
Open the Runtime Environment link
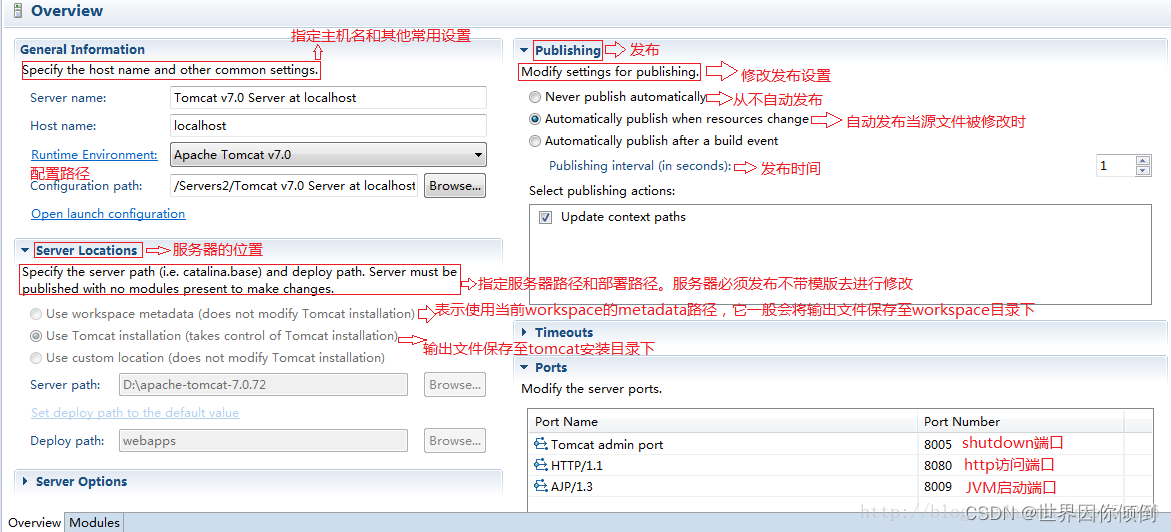pyautogui.click(x=94, y=155)
